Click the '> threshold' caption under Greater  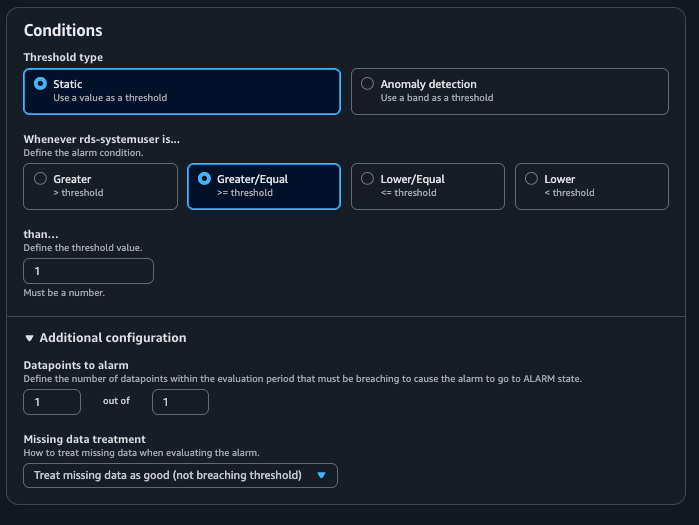coord(78,193)
